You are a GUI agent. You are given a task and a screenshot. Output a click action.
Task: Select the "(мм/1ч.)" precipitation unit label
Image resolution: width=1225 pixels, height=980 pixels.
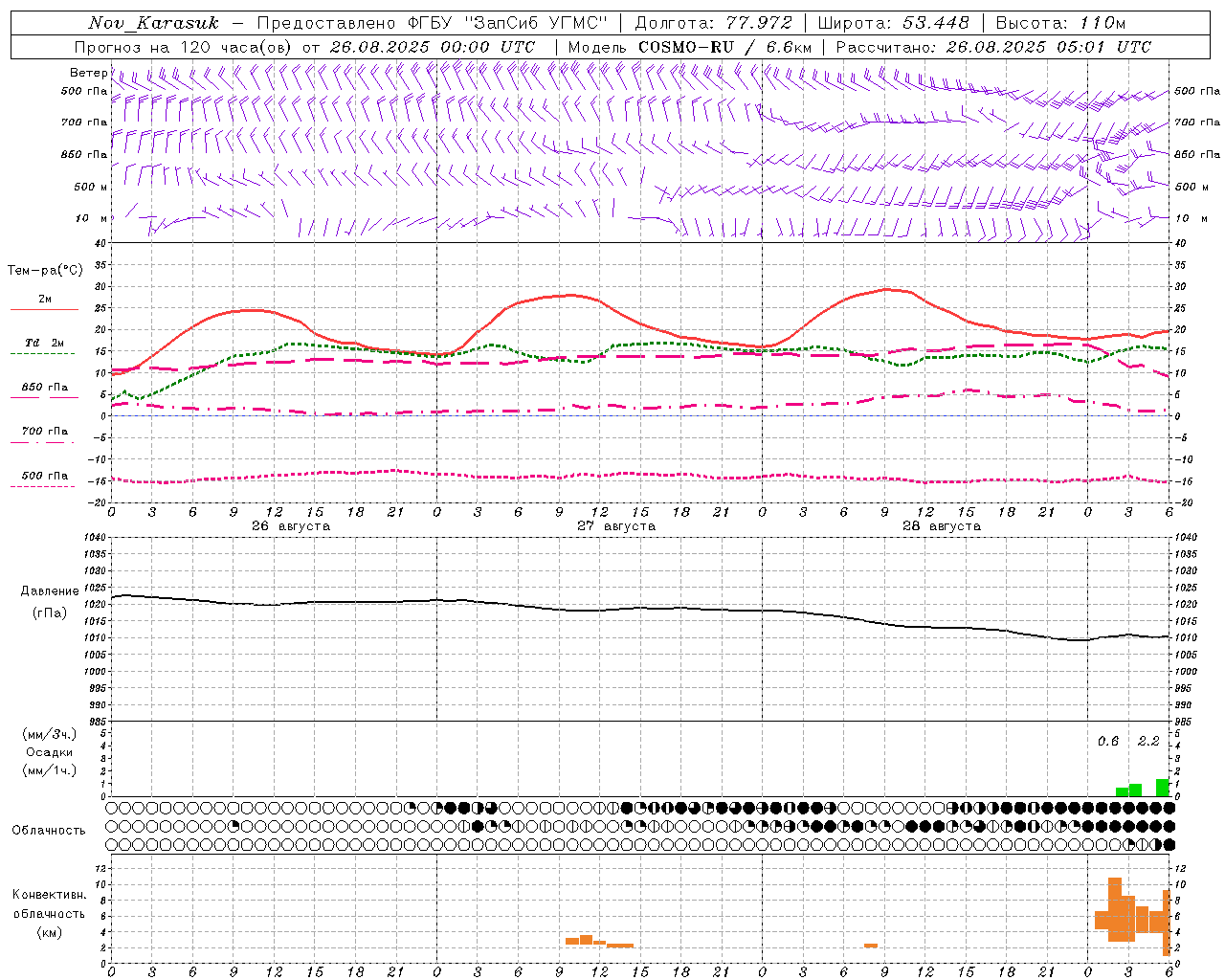pyautogui.click(x=50, y=770)
